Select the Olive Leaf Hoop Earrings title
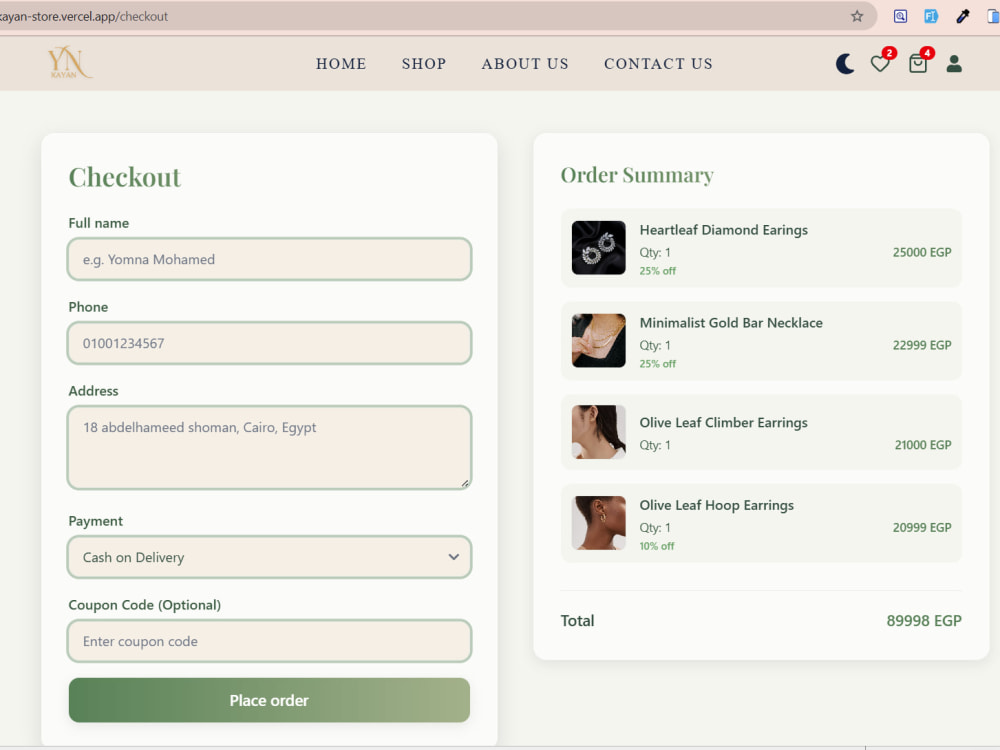 [x=717, y=505]
